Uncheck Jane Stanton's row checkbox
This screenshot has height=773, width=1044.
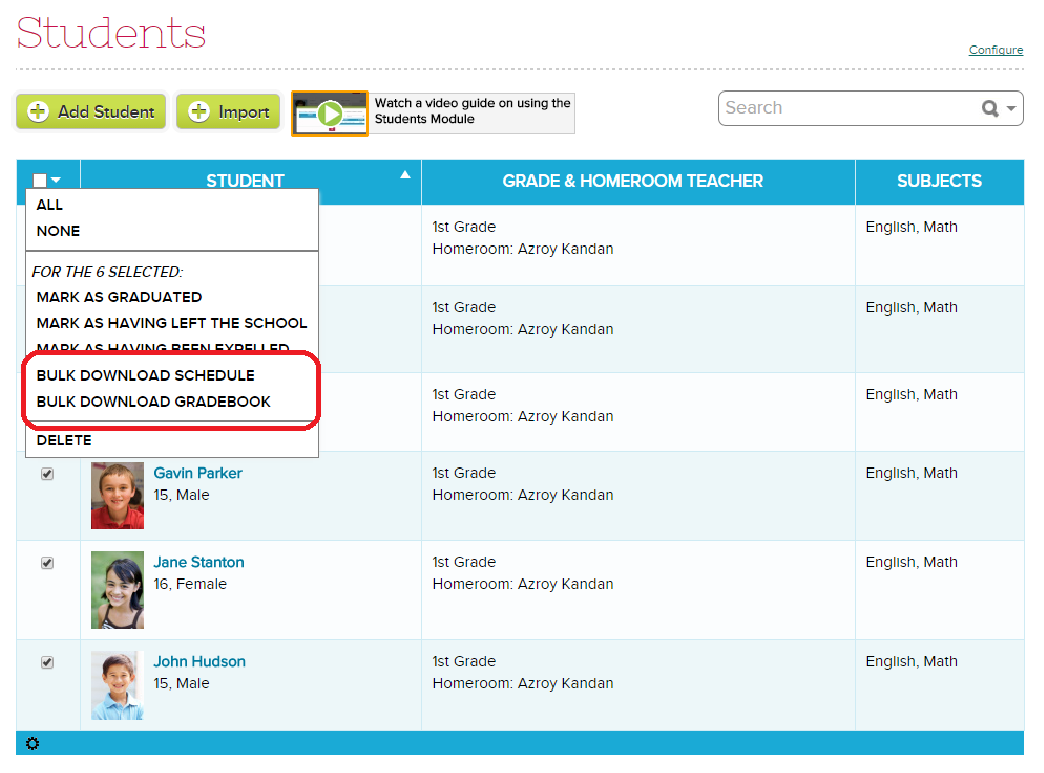coord(47,563)
